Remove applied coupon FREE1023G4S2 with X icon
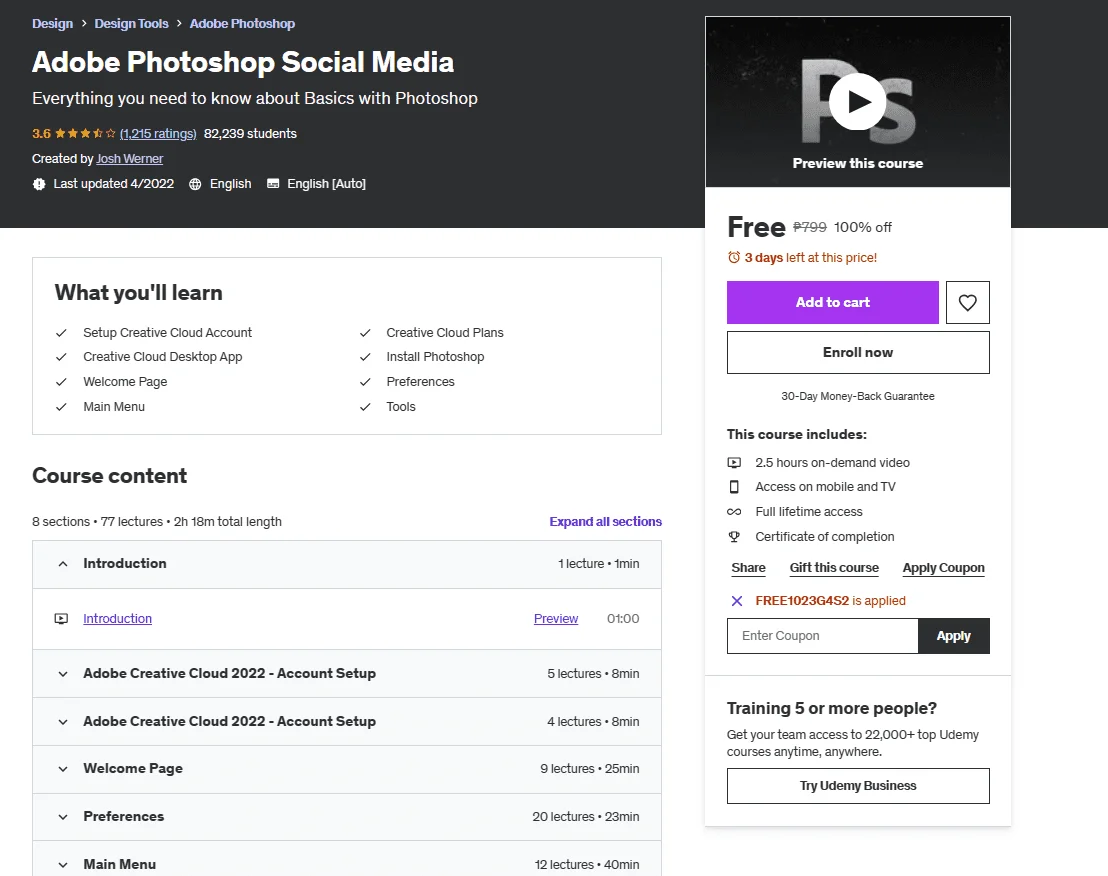 coord(736,600)
